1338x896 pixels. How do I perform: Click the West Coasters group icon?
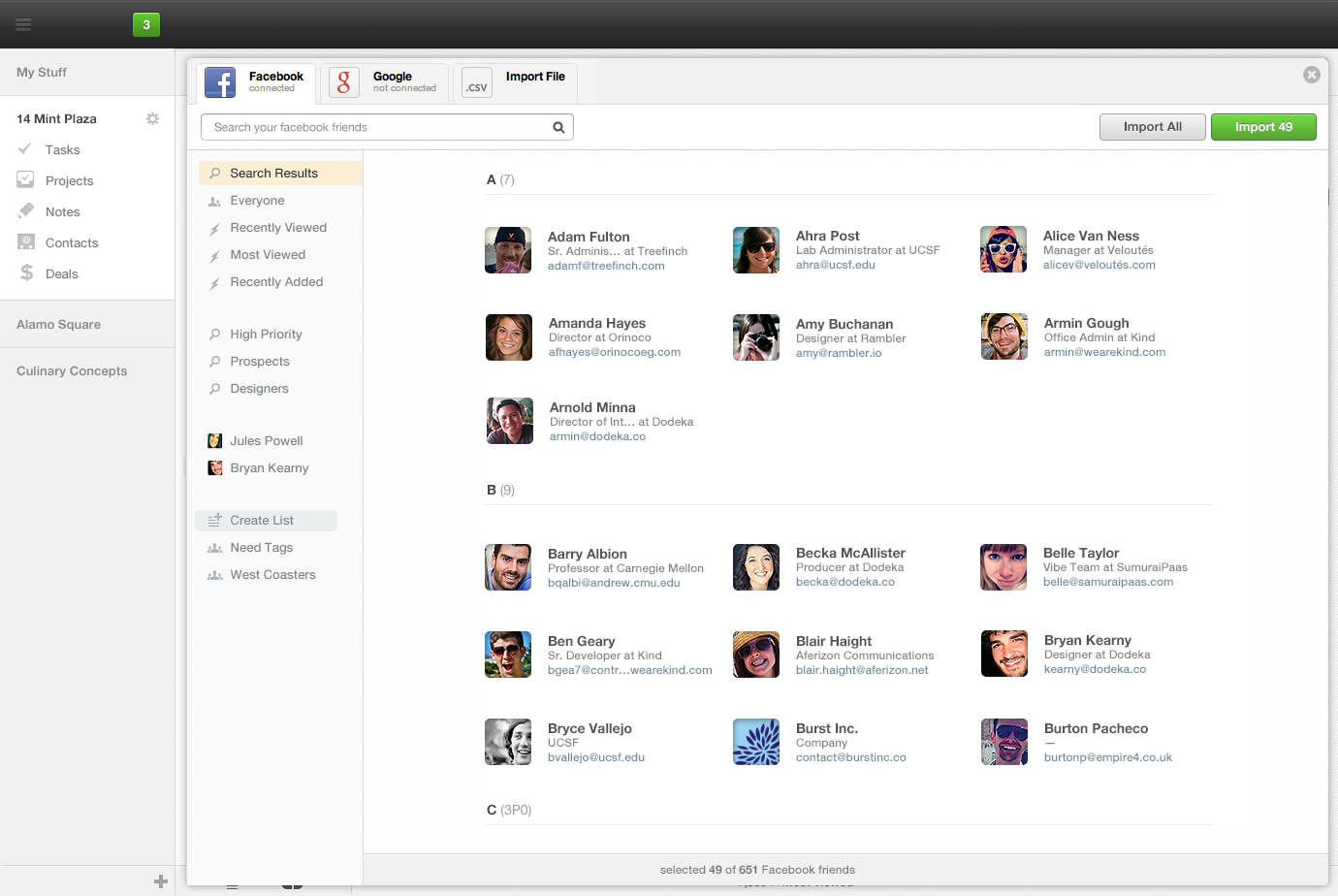pyautogui.click(x=215, y=575)
